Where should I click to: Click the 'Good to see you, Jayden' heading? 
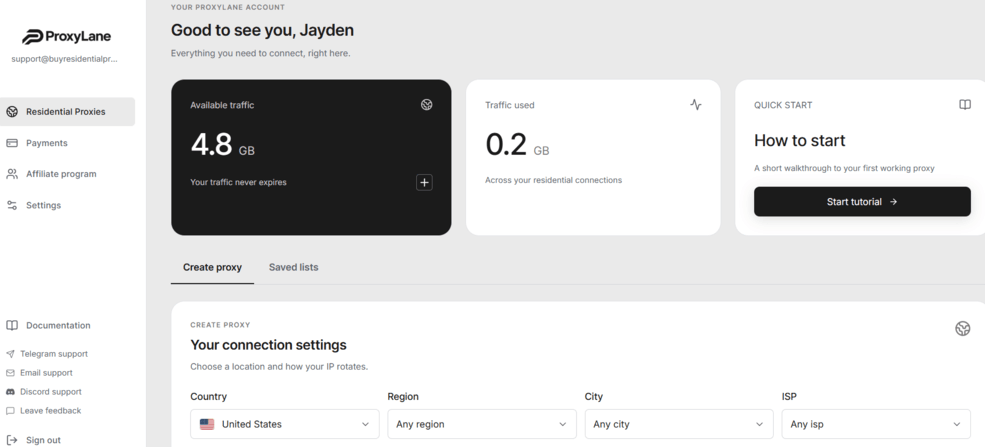[x=262, y=30]
